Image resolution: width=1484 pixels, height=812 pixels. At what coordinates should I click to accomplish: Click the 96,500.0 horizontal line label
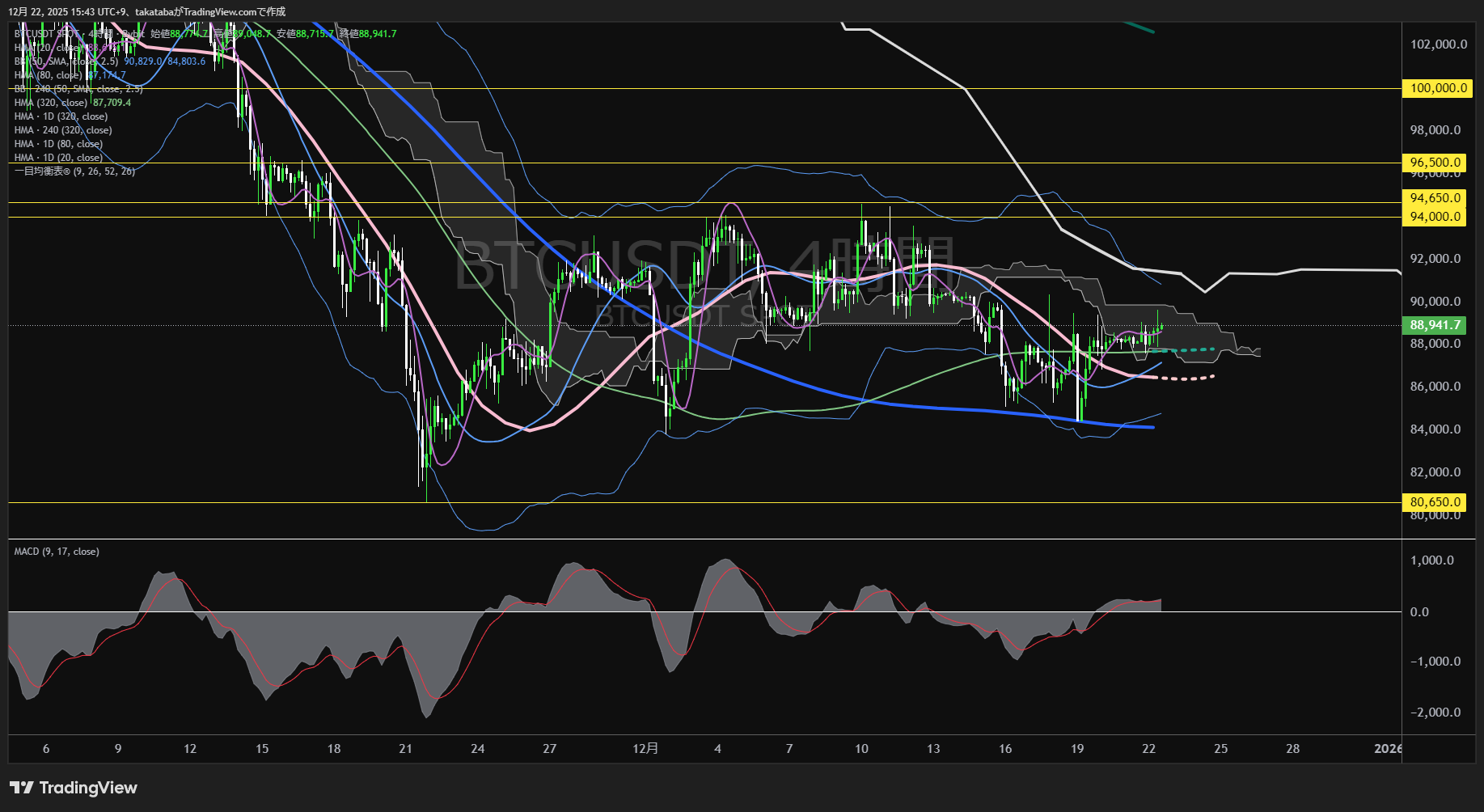[x=1435, y=163]
